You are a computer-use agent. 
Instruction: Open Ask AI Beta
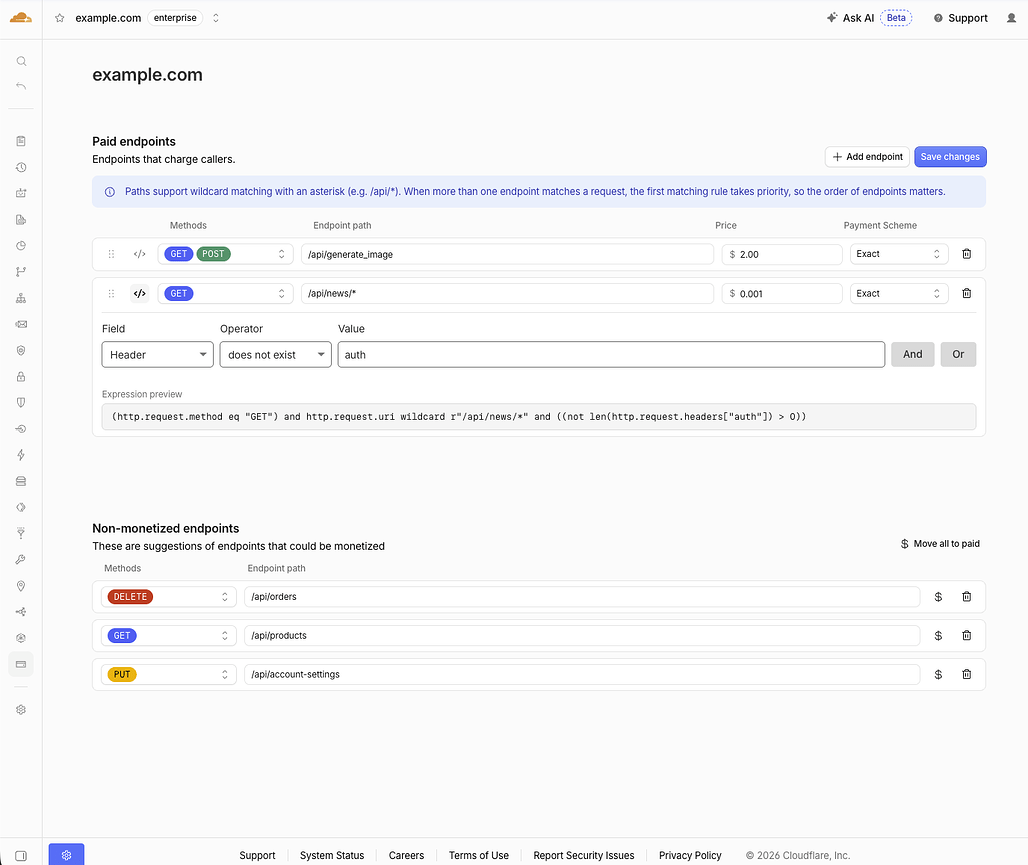click(x=869, y=18)
